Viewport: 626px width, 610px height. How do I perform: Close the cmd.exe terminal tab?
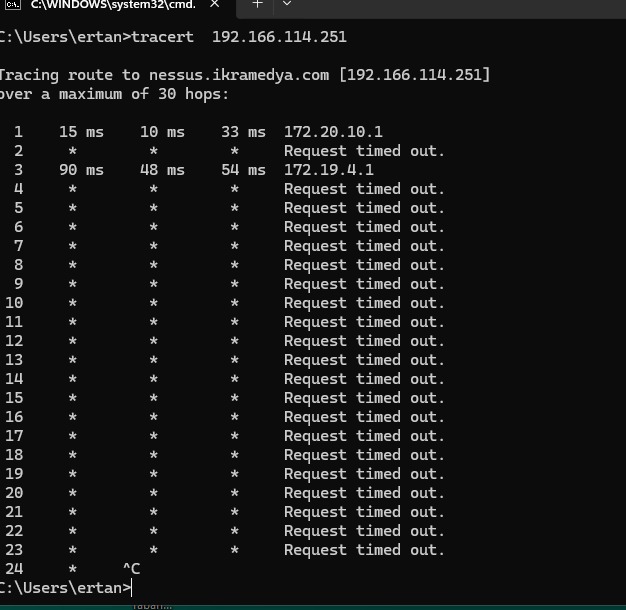click(214, 4)
